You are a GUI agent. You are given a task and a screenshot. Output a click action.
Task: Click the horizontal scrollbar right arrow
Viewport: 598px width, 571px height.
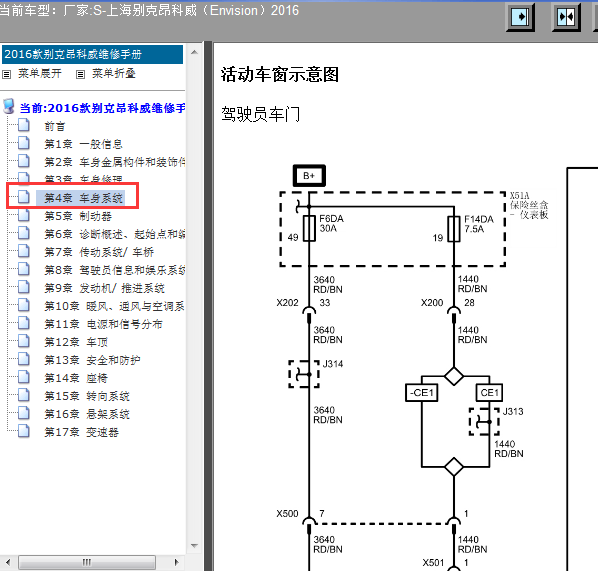coord(176,562)
